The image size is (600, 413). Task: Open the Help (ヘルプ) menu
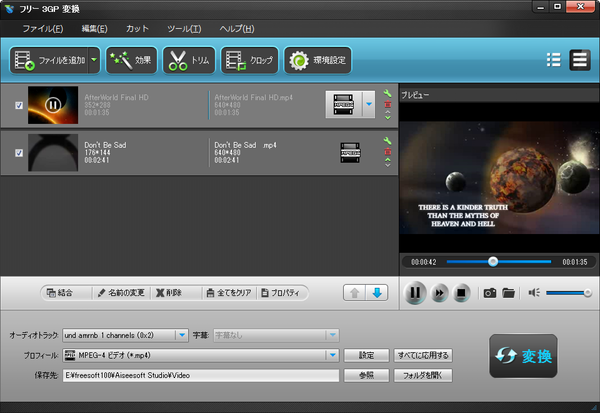tap(237, 29)
